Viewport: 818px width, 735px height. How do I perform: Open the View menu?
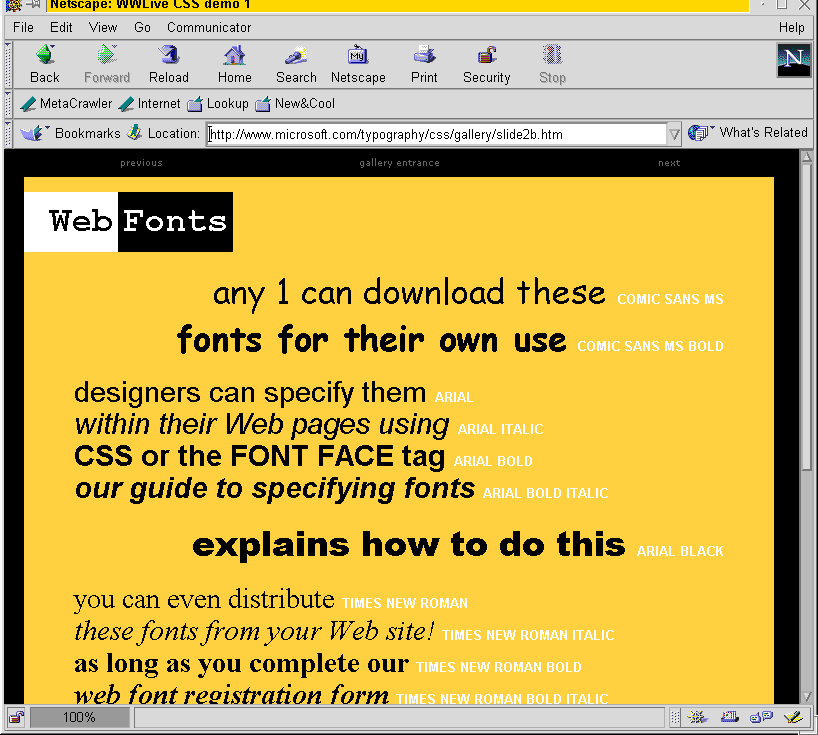(x=103, y=27)
